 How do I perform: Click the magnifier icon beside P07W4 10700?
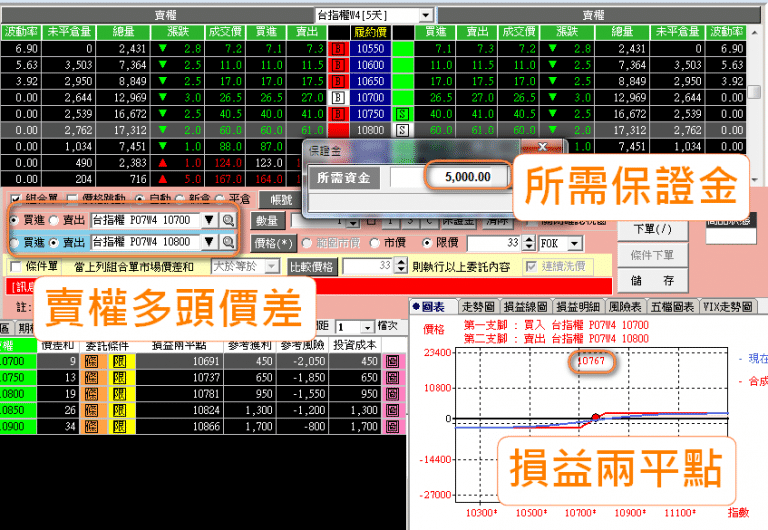click(228, 220)
